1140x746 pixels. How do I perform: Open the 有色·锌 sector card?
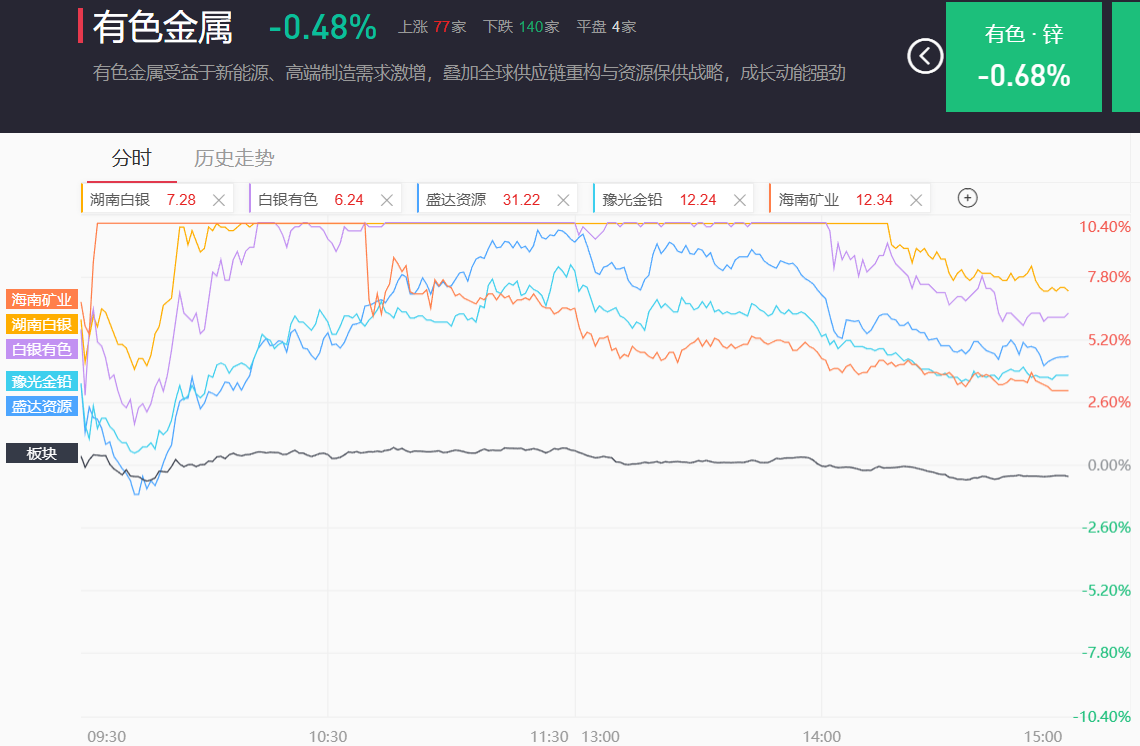[1023, 57]
